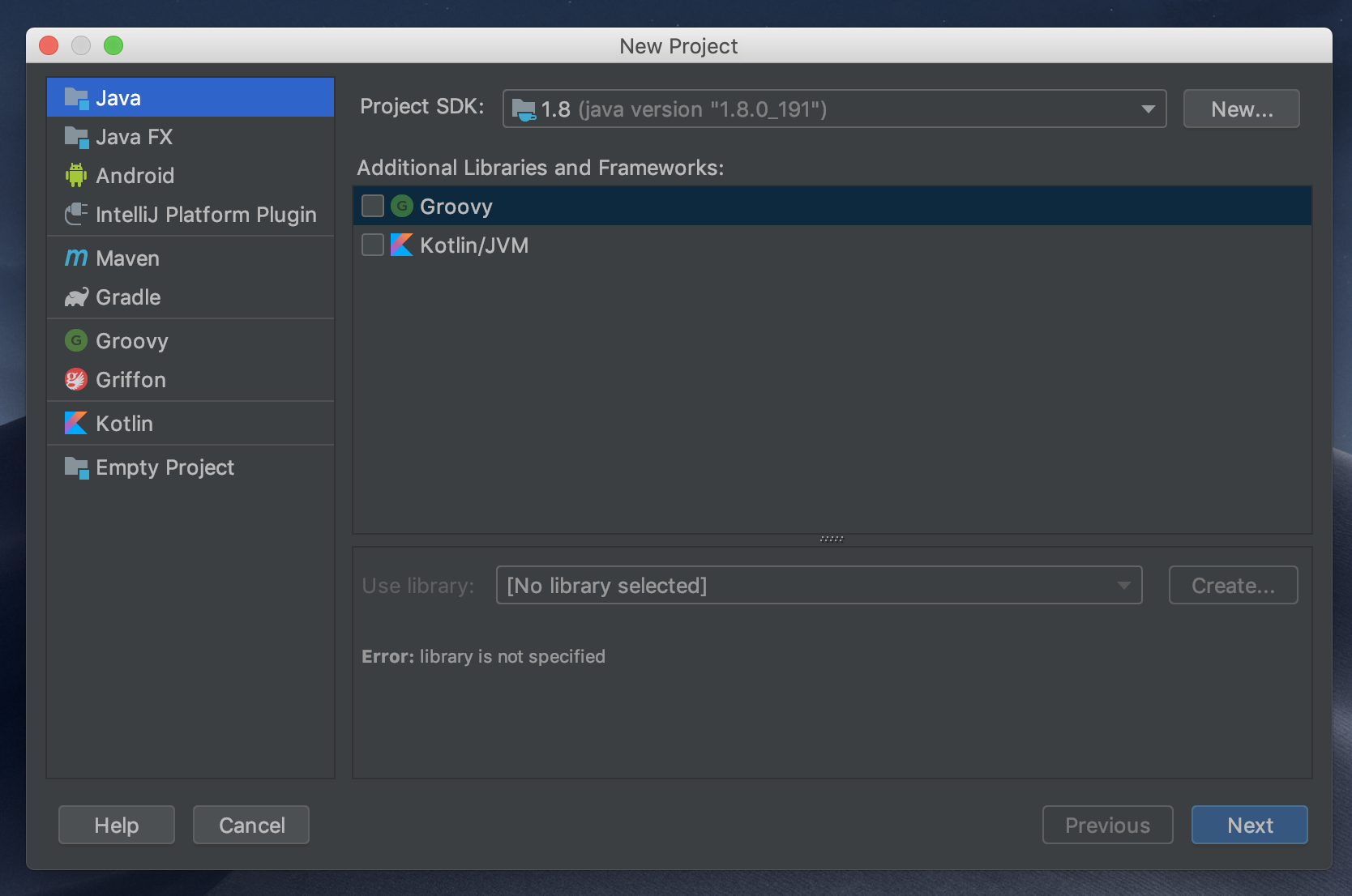Select the Griffon project type
1352x896 pixels.
(x=190, y=380)
